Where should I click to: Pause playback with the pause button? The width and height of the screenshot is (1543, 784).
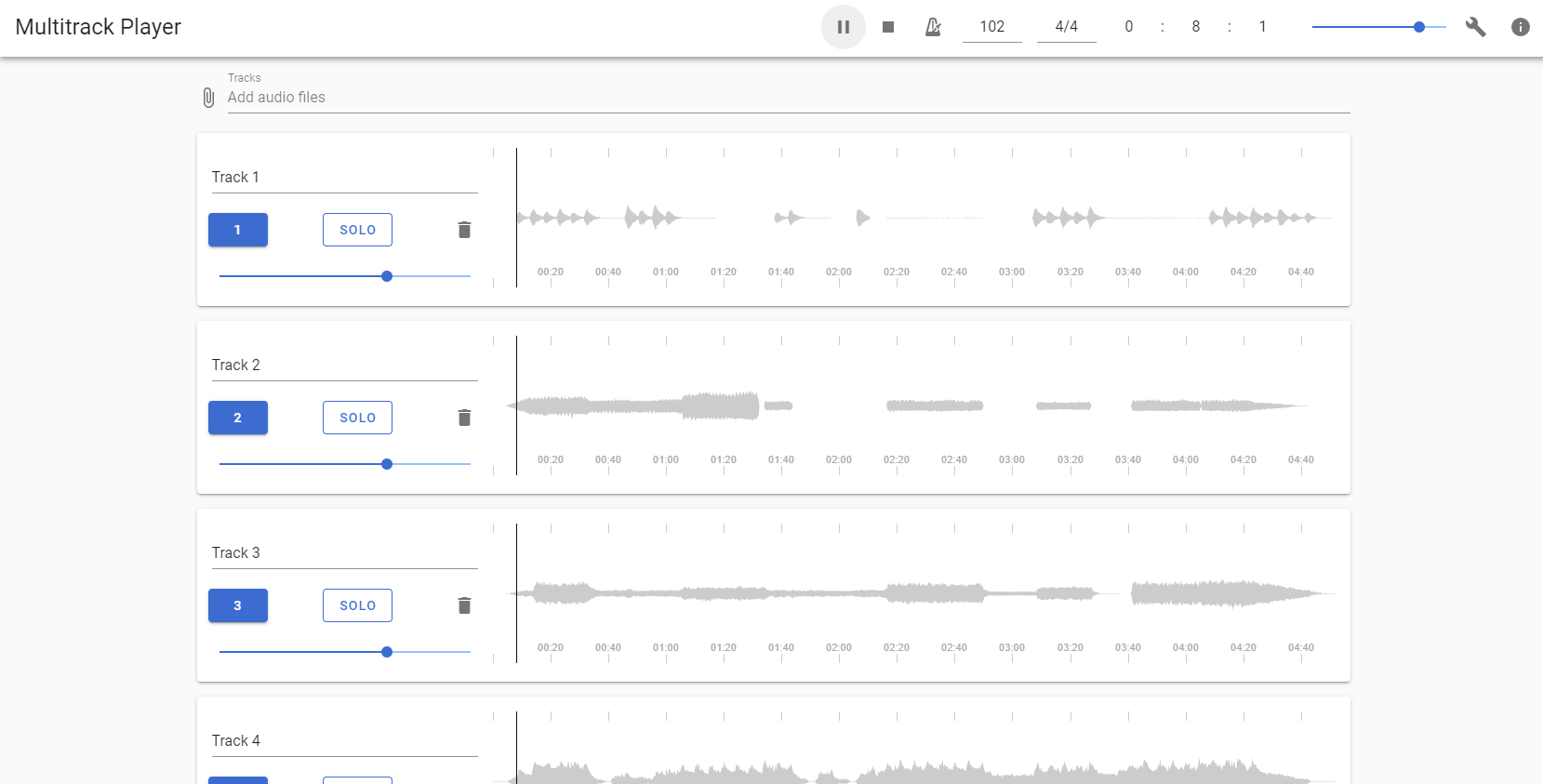pos(844,27)
